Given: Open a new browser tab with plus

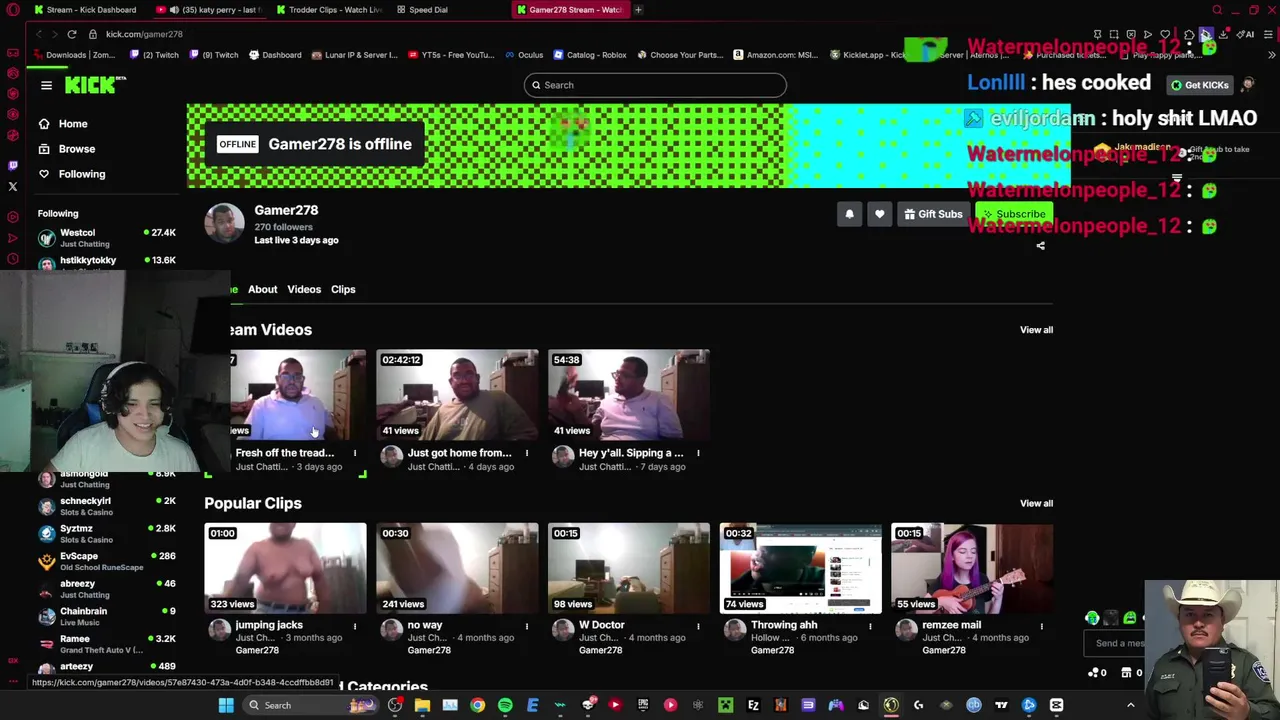Looking at the screenshot, I should [x=638, y=10].
